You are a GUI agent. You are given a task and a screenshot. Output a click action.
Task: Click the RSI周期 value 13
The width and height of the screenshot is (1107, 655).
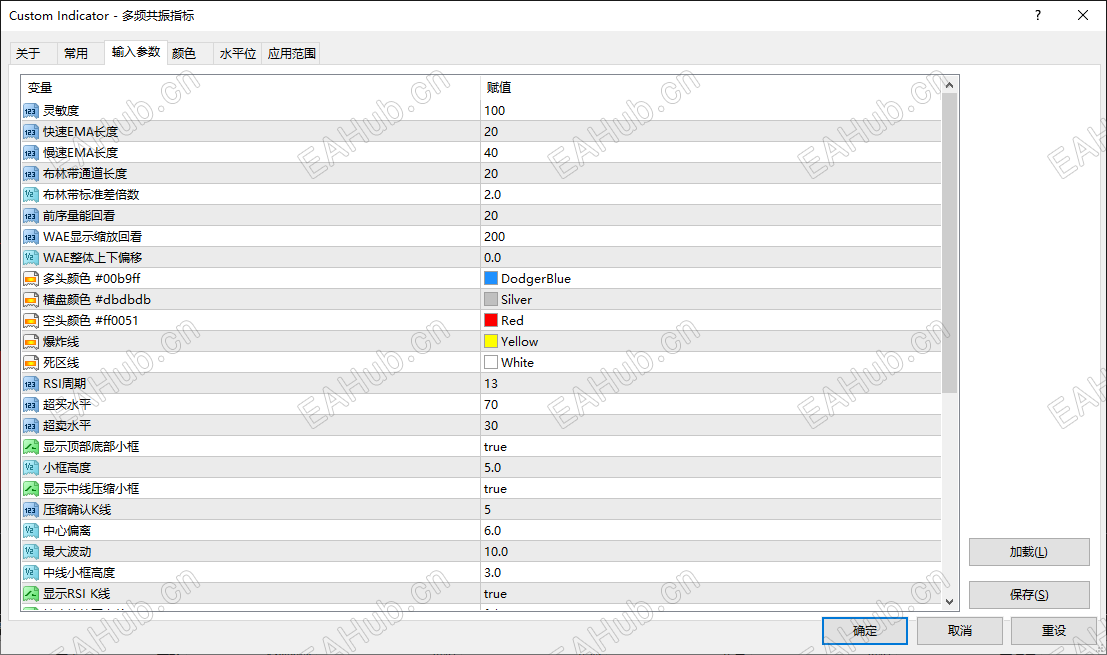[x=491, y=384]
